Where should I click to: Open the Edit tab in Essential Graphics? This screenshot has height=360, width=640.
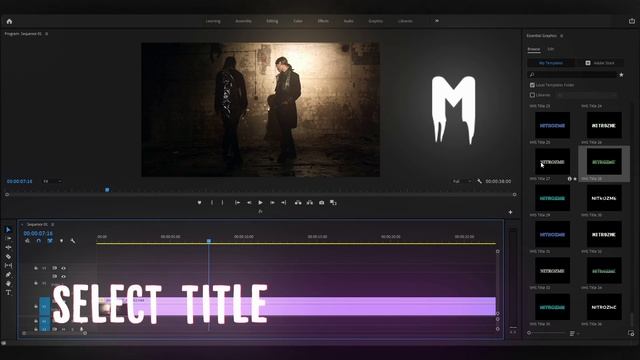(551, 49)
